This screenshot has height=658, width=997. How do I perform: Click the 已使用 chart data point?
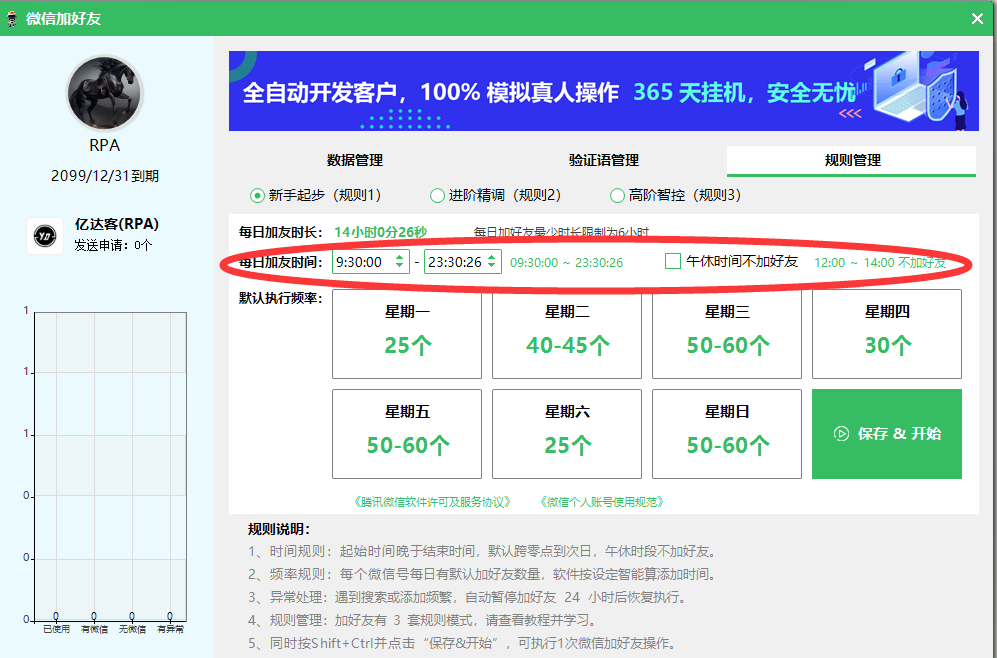(x=56, y=616)
